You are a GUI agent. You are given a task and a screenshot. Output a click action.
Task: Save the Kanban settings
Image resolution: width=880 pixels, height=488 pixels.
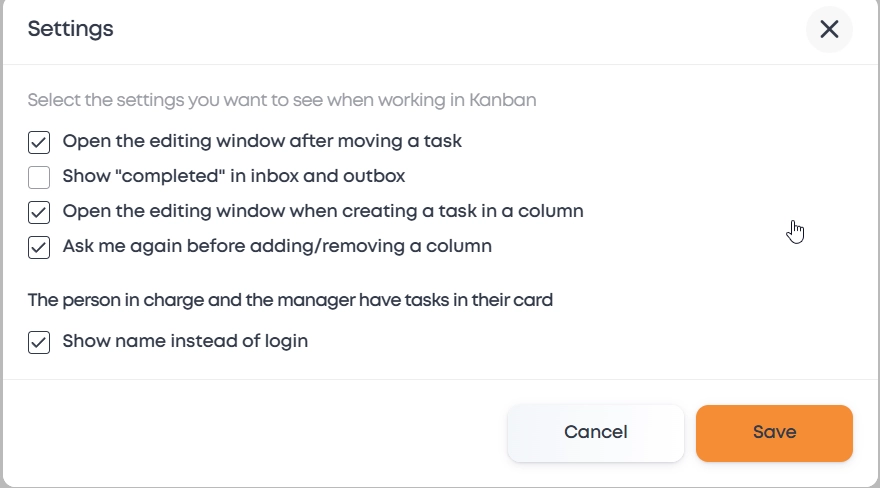pos(774,433)
